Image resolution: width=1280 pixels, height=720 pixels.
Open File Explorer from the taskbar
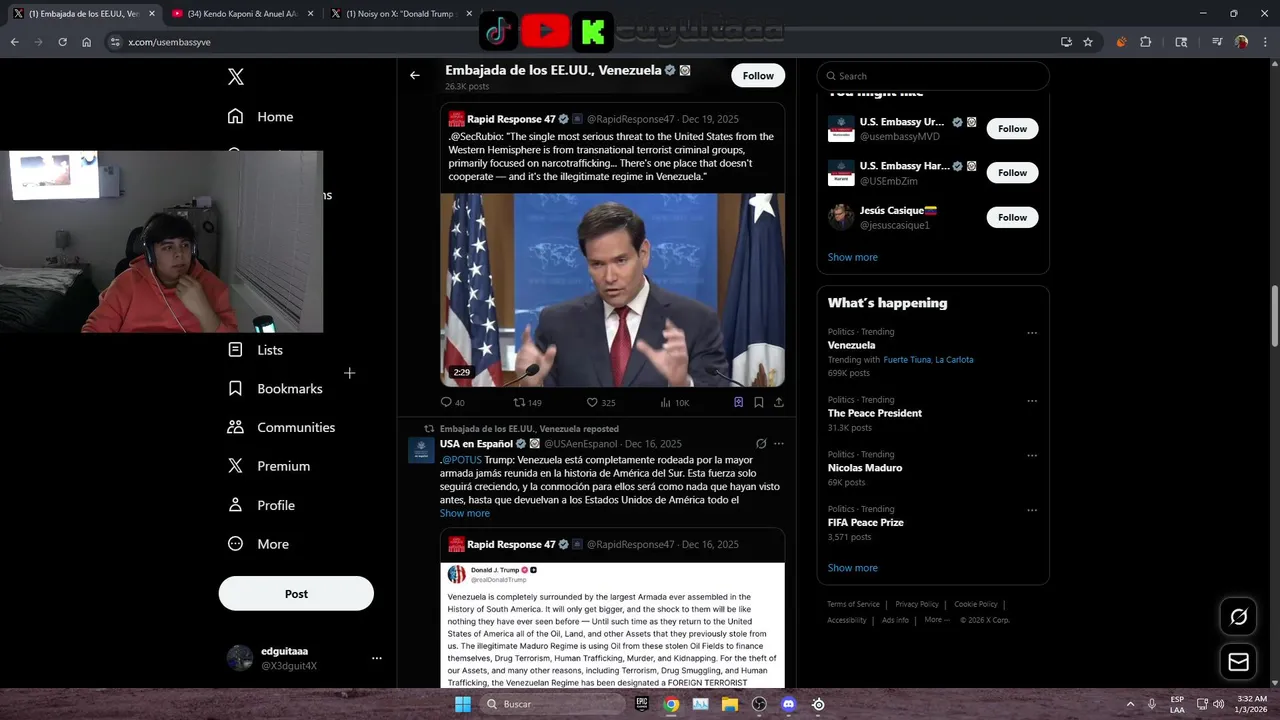[x=730, y=704]
